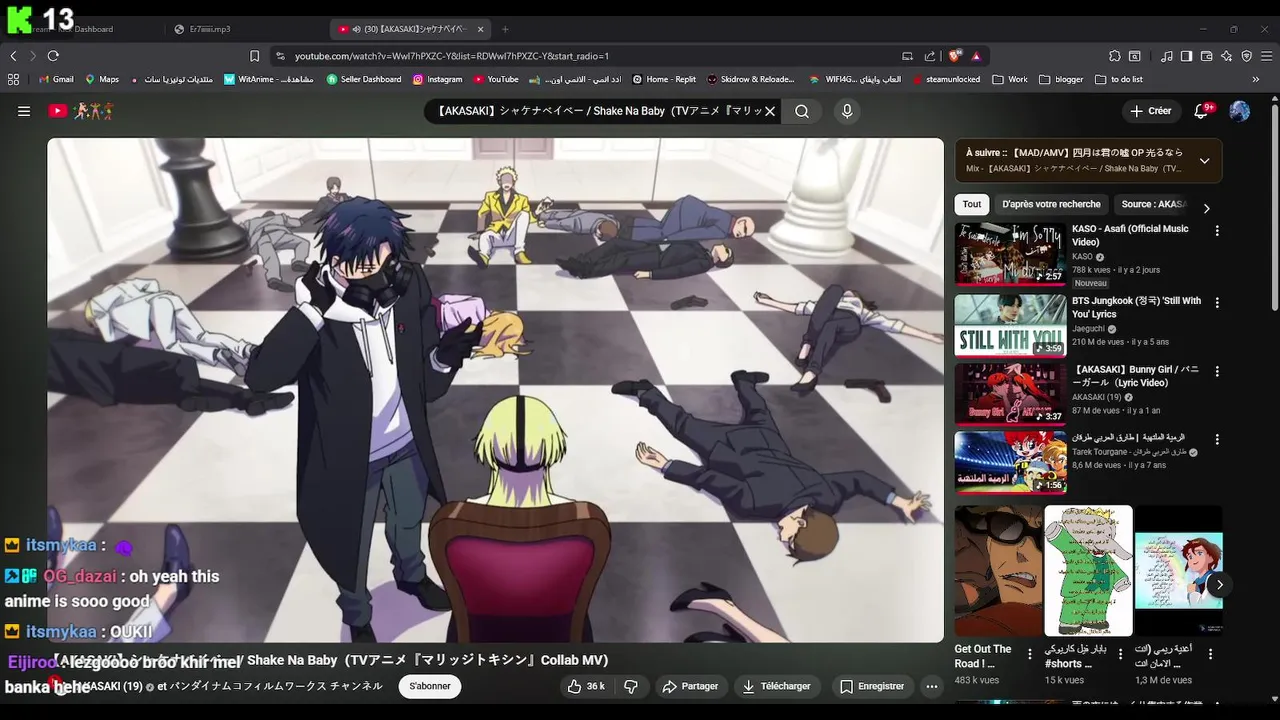1280x720 pixels.
Task: Open Still With You video thumbnail
Action: [1010, 325]
